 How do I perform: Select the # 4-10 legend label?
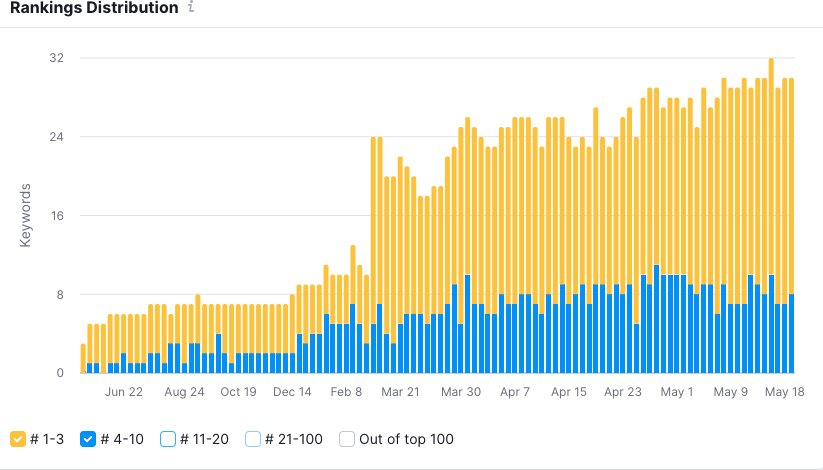tap(122, 439)
